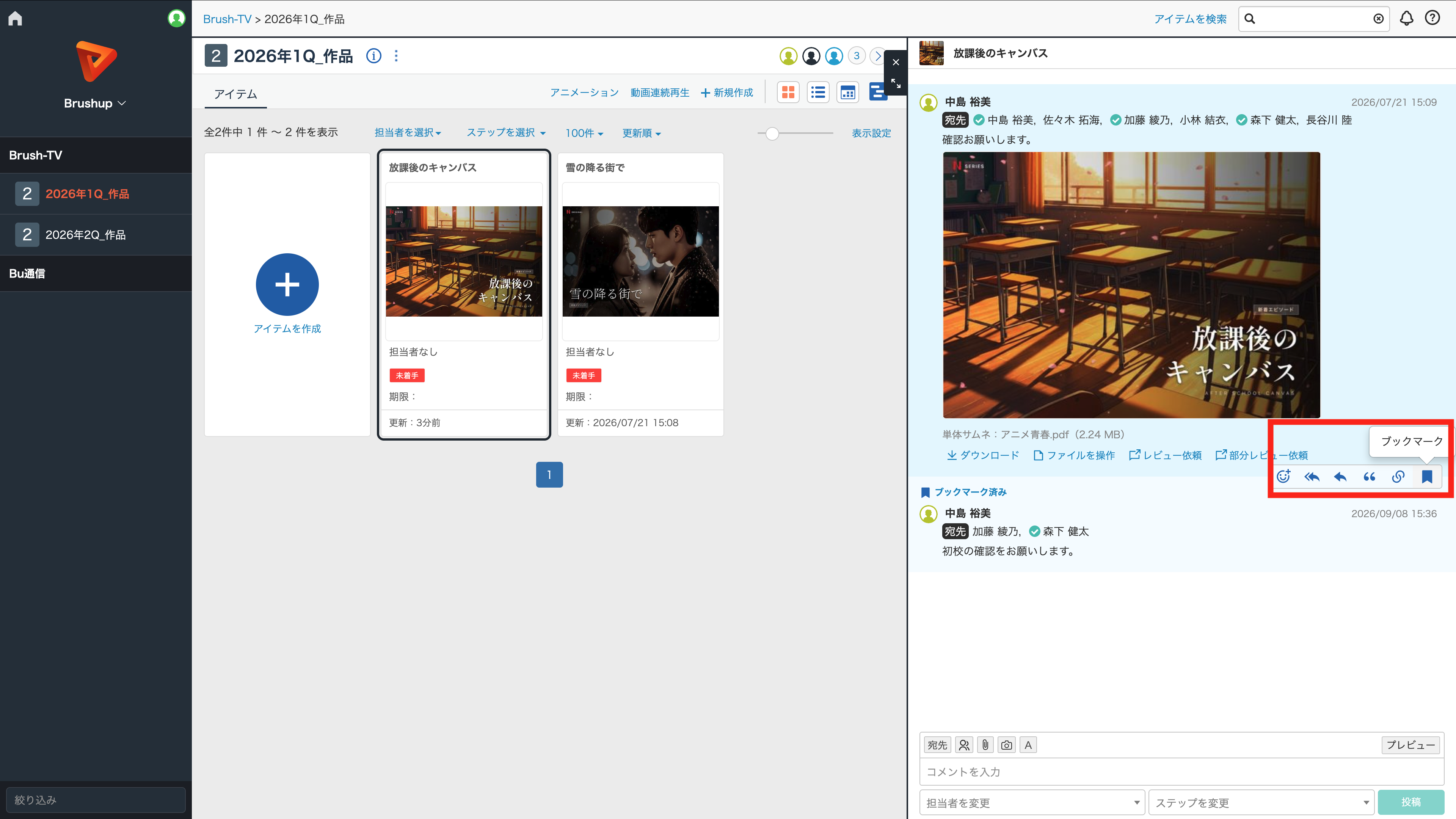Open the 担当者を変更 combo box
1456x819 pixels.
(1032, 803)
